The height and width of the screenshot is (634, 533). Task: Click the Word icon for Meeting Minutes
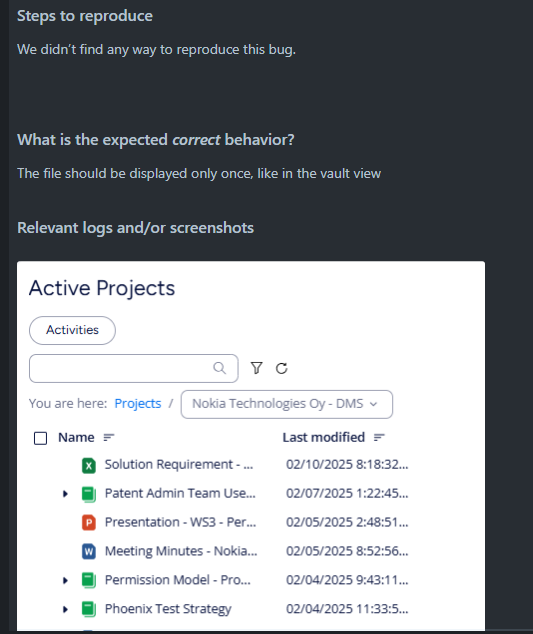coord(89,551)
